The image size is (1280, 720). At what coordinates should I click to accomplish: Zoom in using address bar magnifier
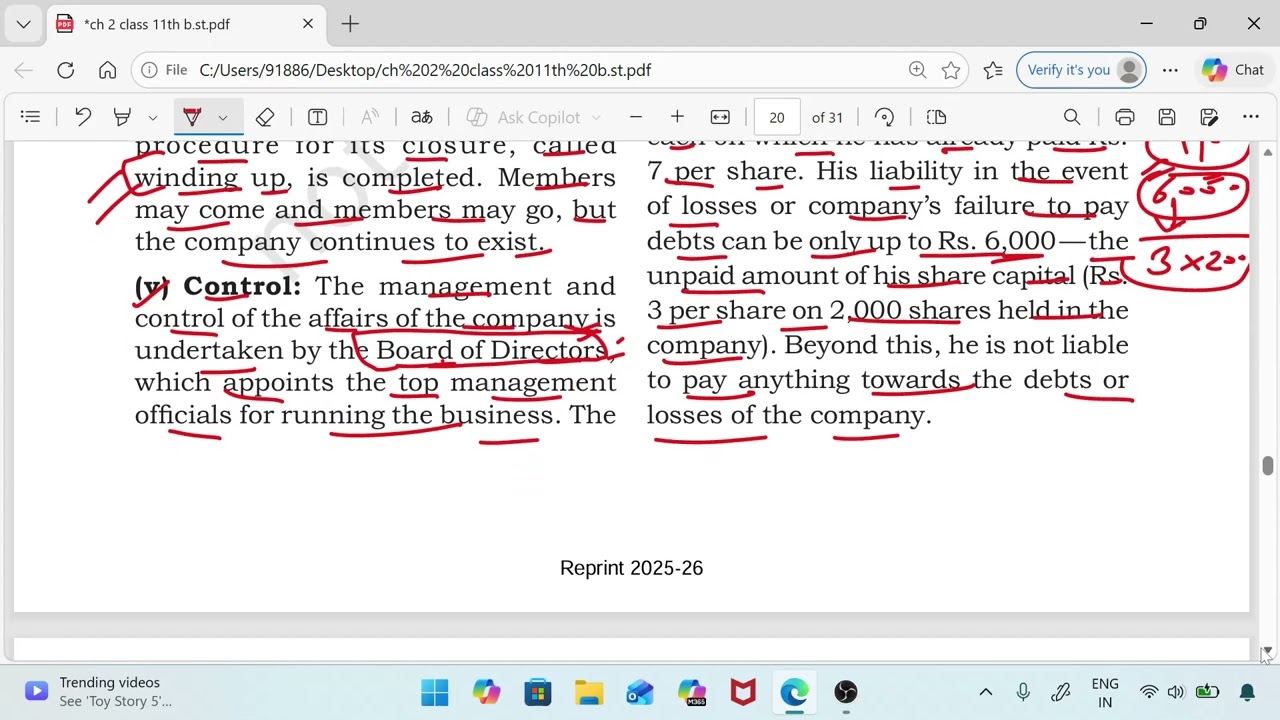tap(917, 70)
